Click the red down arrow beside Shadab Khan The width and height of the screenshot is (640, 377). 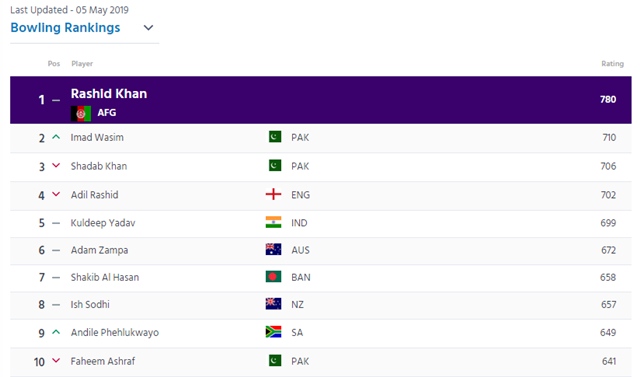[56, 166]
